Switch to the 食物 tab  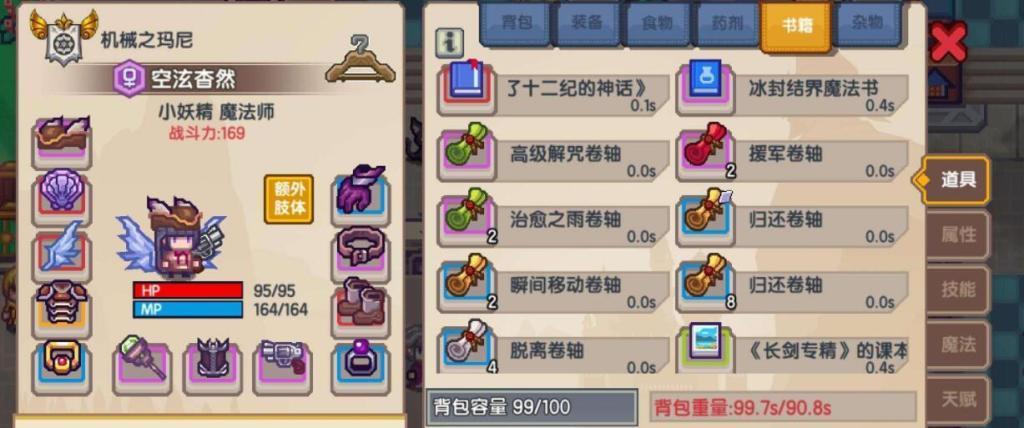coord(656,24)
